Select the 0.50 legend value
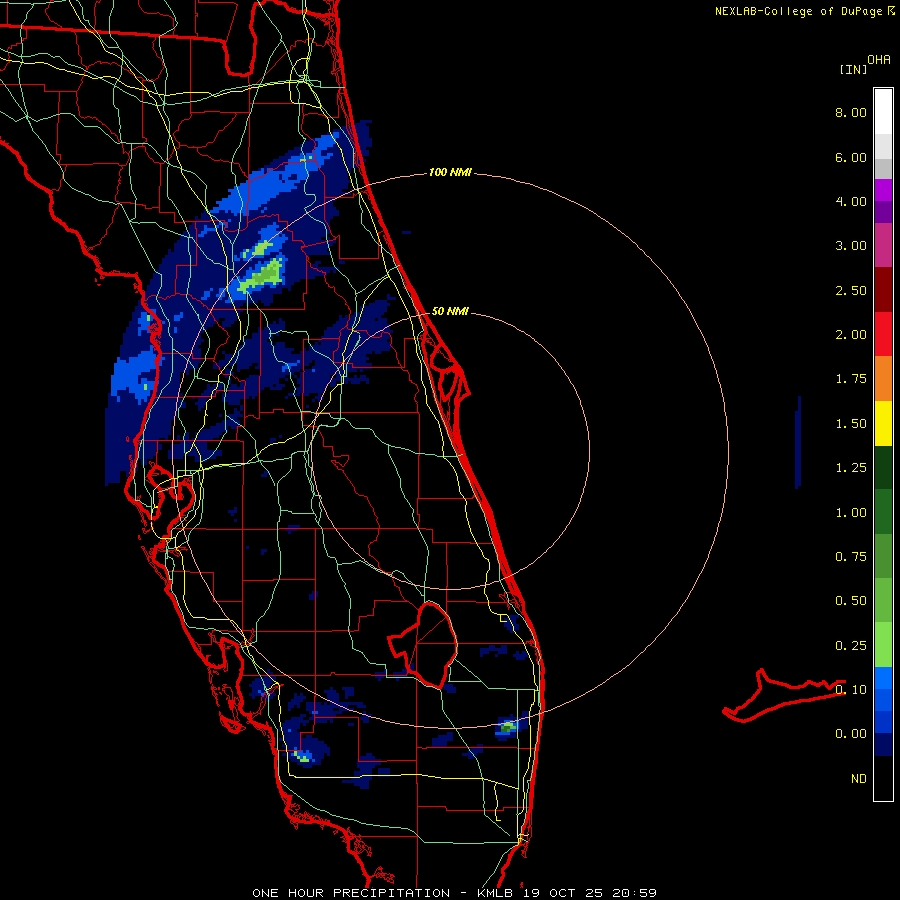Screen dimensions: 900x900 coord(851,601)
